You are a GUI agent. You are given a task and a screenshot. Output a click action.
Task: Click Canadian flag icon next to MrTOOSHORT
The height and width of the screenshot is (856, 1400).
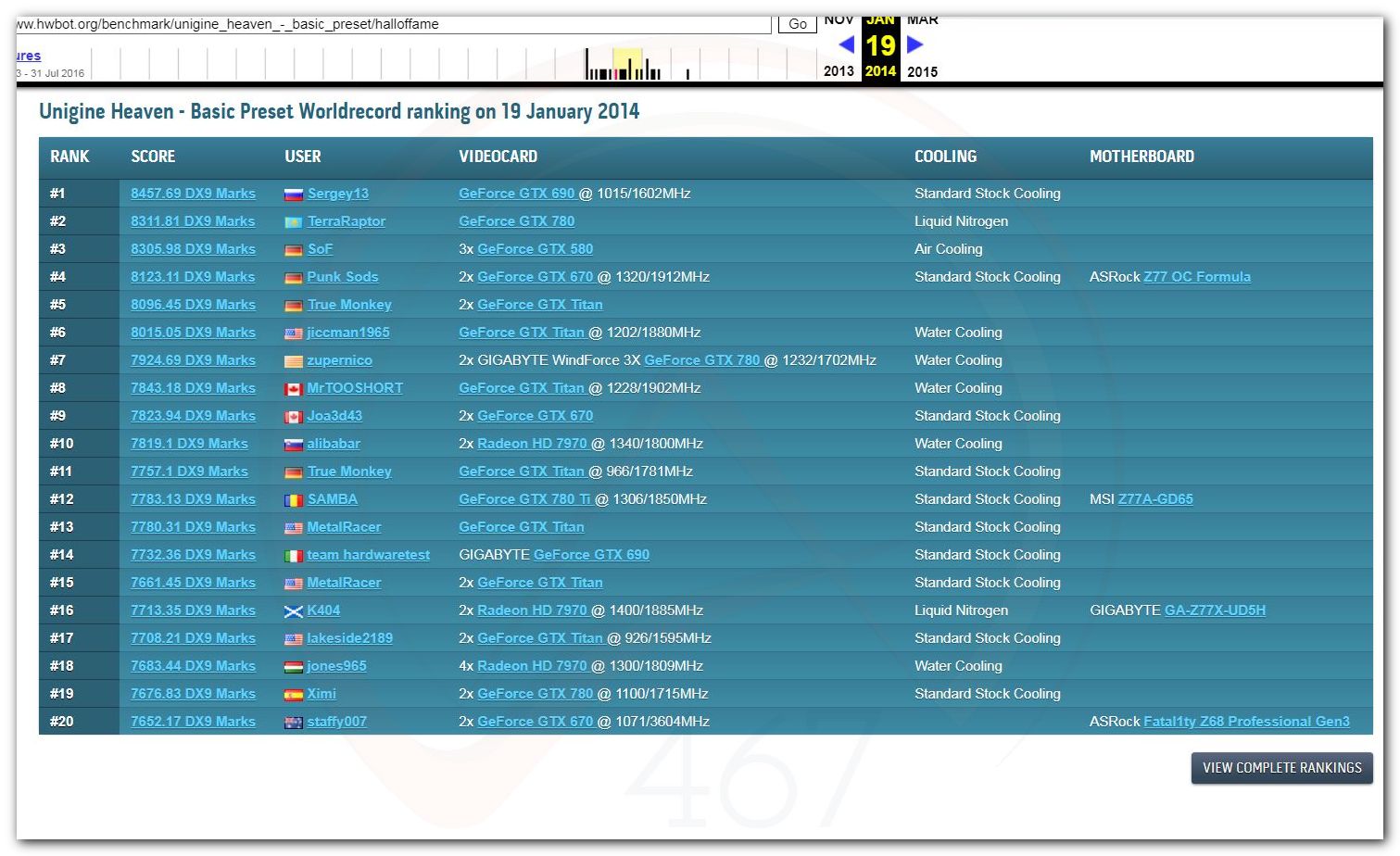pyautogui.click(x=294, y=389)
